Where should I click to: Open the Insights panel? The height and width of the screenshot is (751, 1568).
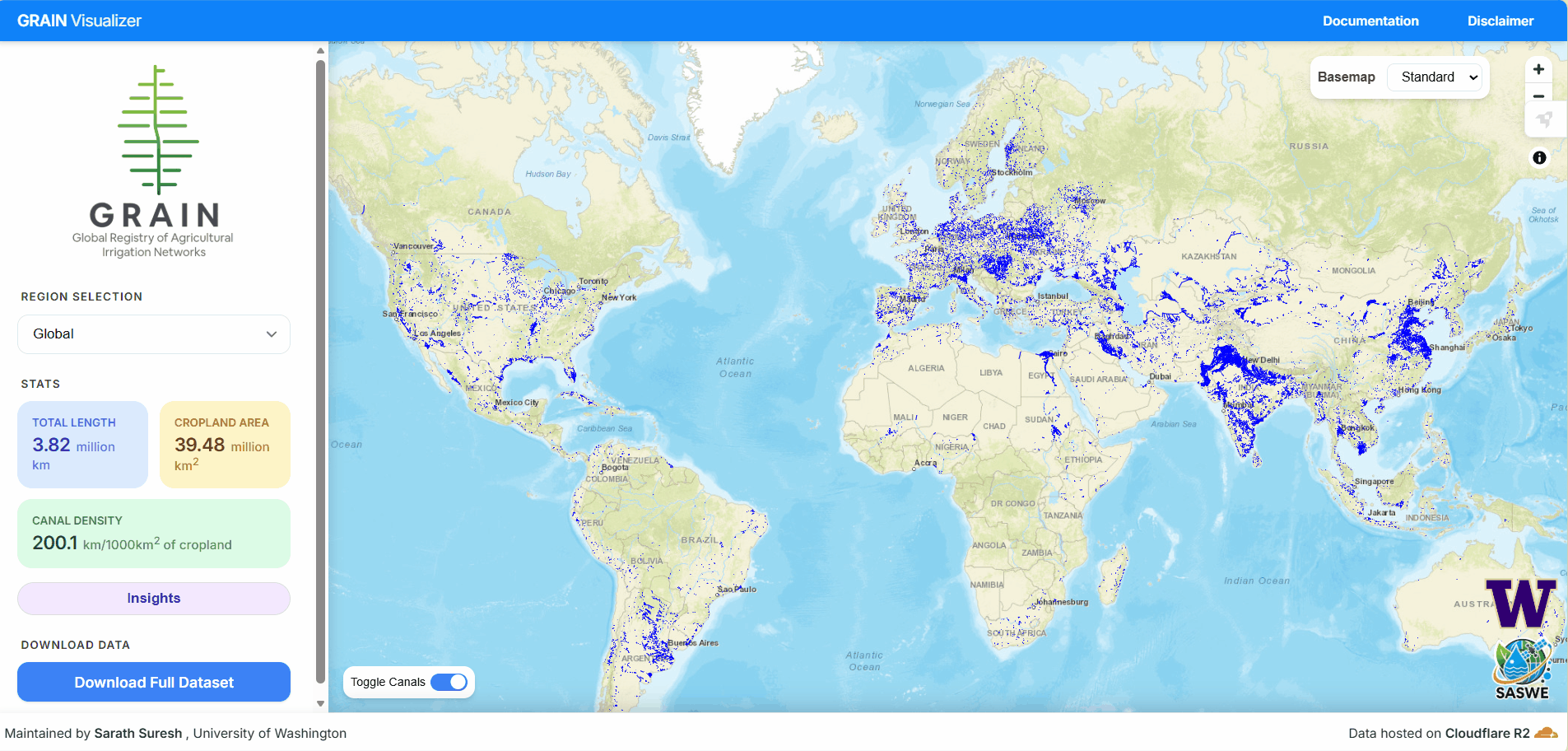(153, 598)
